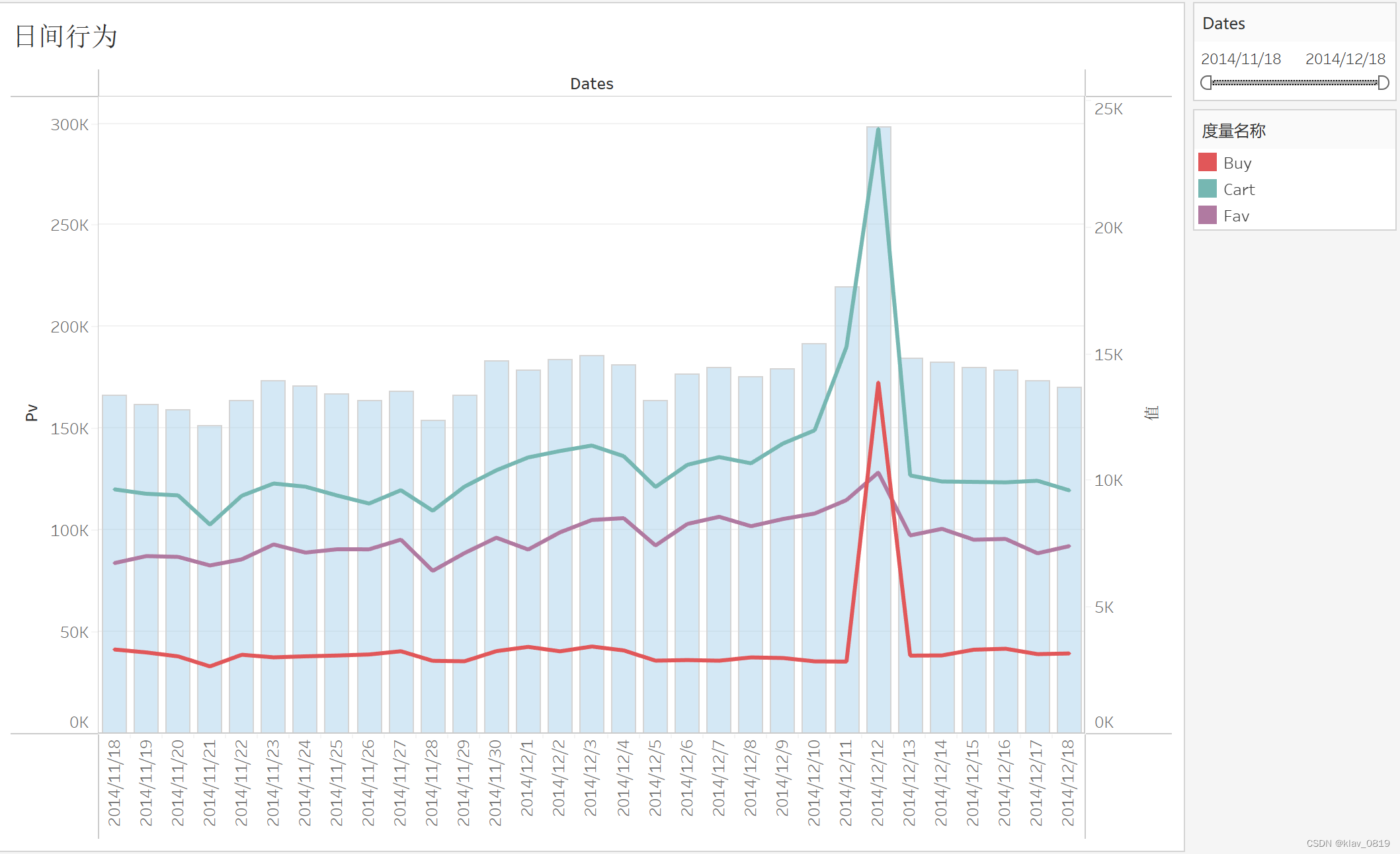Click the 300K tick on Pv axis
1400x854 pixels.
pos(69,125)
